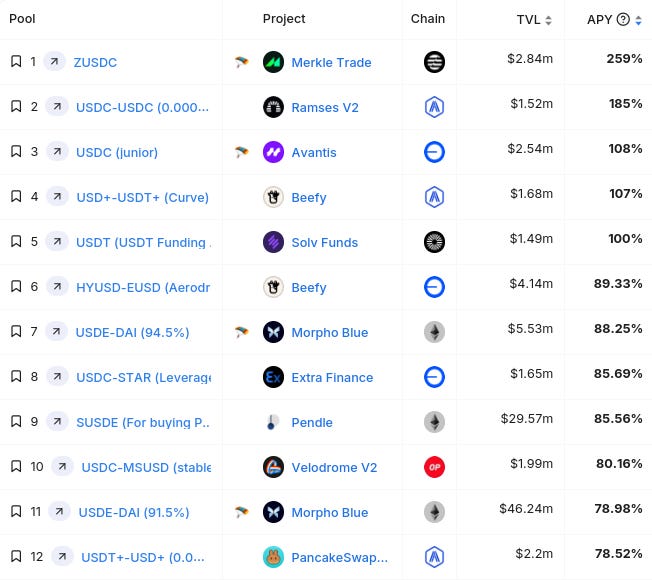The width and height of the screenshot is (652, 580).
Task: Bookmark the USDE-DAI (94.5%) pool
Action: click(16, 331)
